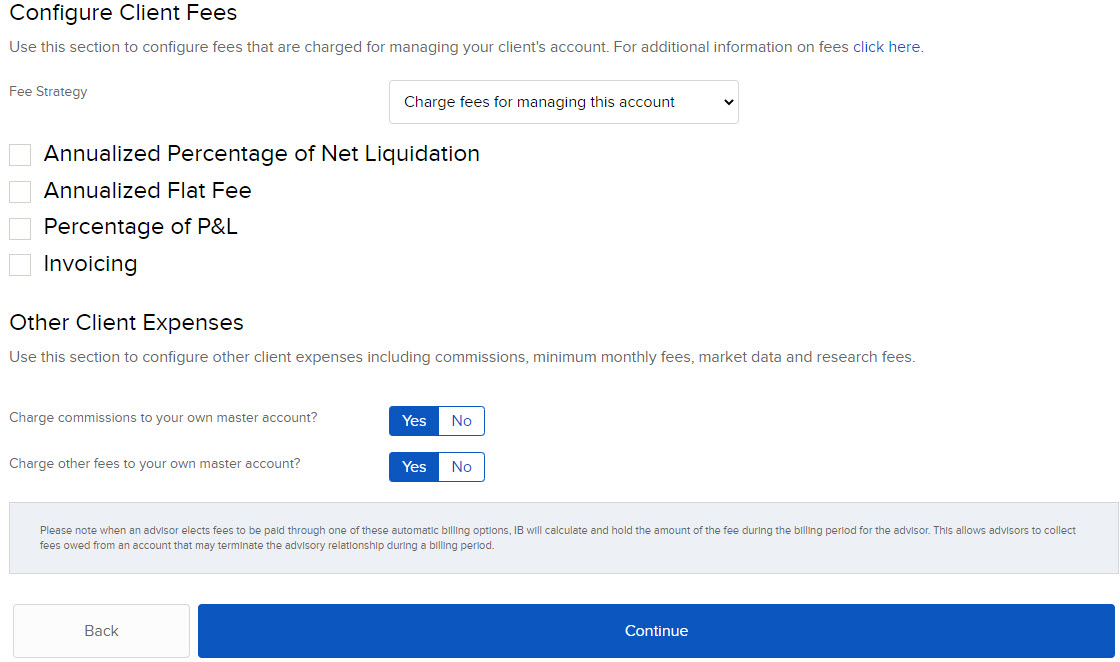Click the 'Other Client Expenses' heading
Image resolution: width=1120 pixels, height=662 pixels.
[126, 322]
